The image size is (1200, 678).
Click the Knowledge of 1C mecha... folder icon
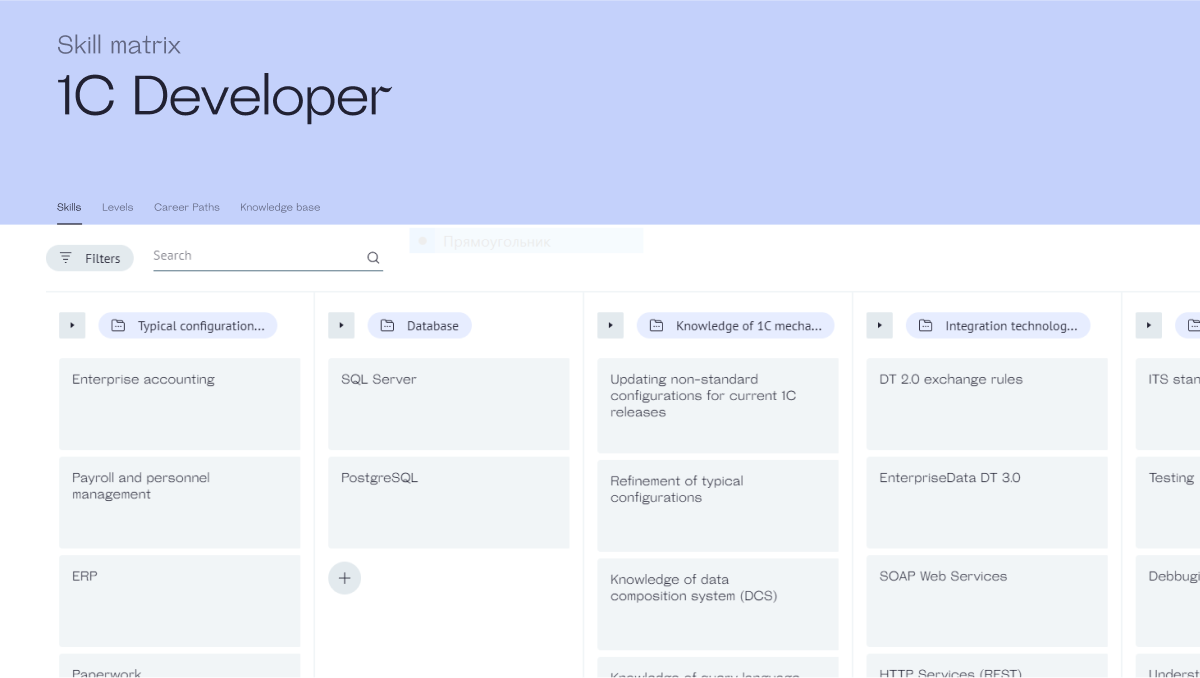click(x=656, y=325)
